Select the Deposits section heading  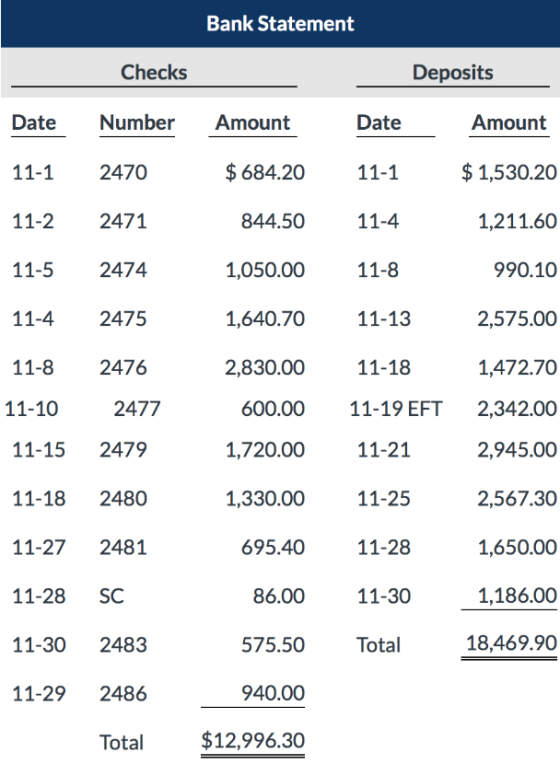click(453, 72)
